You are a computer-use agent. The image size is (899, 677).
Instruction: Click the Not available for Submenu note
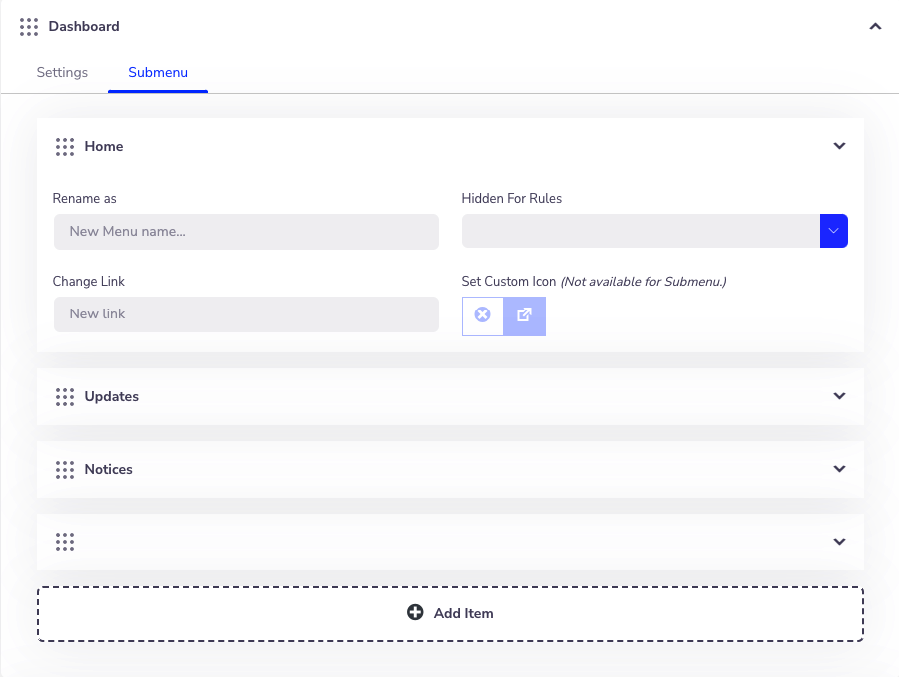tap(643, 281)
